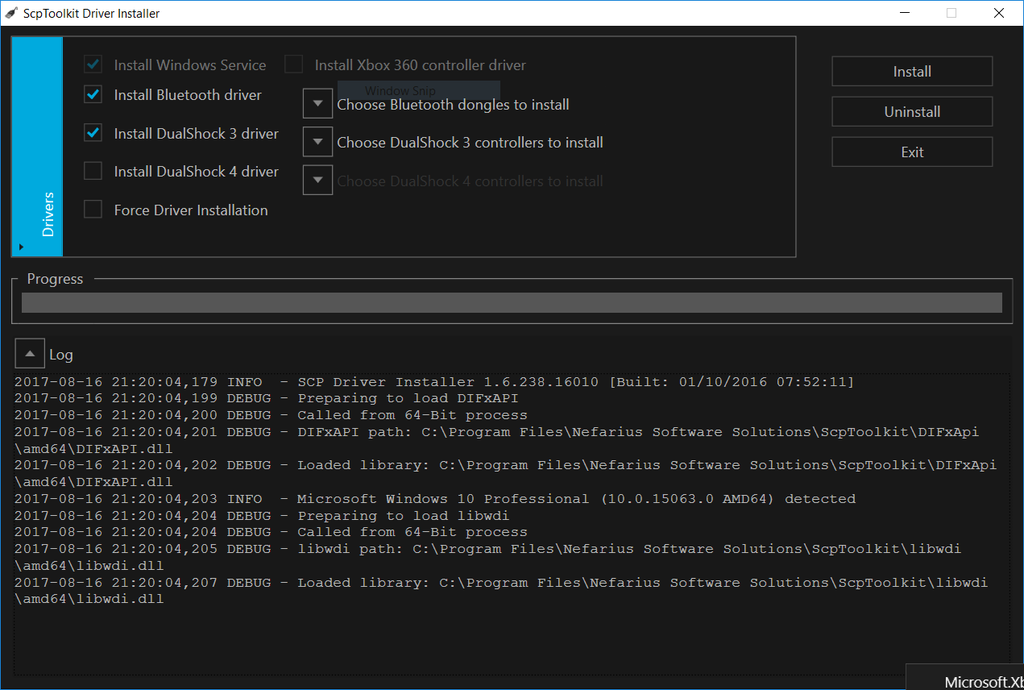Click log line 'Preparing to load DIFxAPI'
Viewport: 1024px width, 690px height.
(x=266, y=398)
